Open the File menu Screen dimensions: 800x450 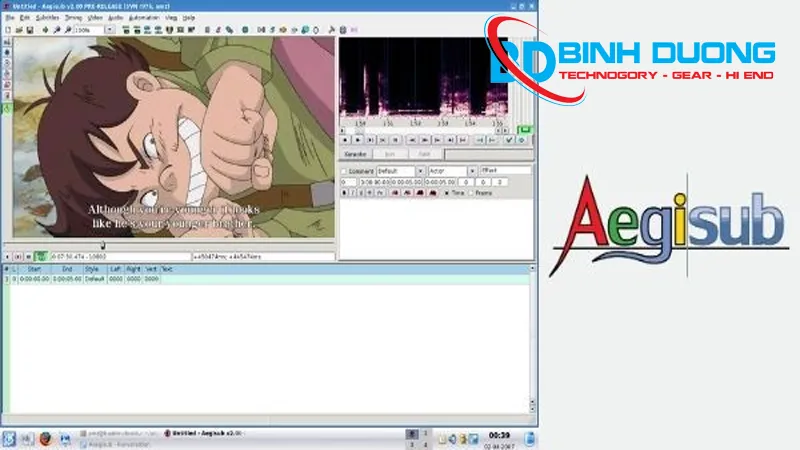click(x=10, y=18)
